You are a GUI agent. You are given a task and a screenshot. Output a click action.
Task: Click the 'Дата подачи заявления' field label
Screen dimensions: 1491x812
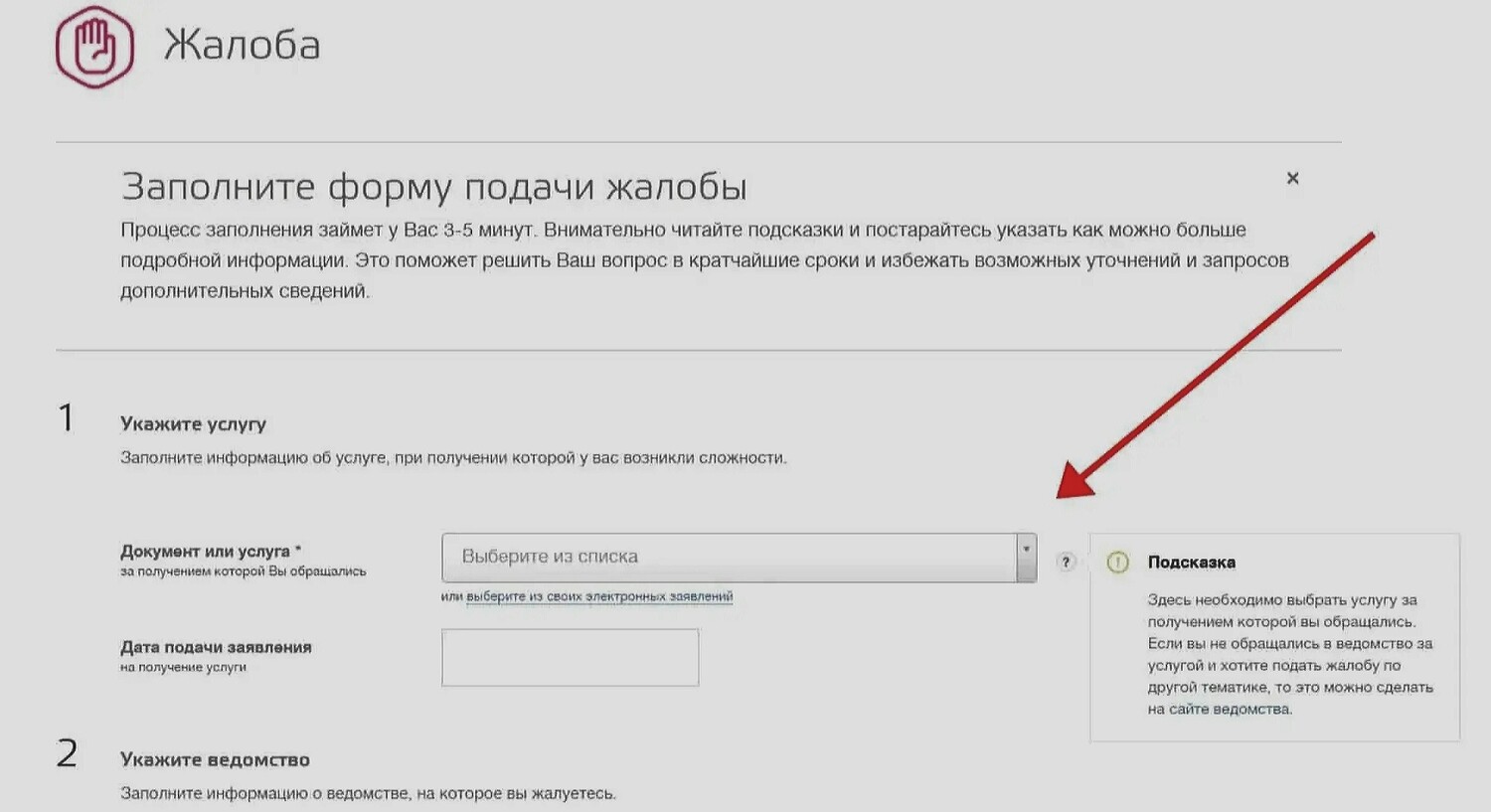pyautogui.click(x=216, y=648)
